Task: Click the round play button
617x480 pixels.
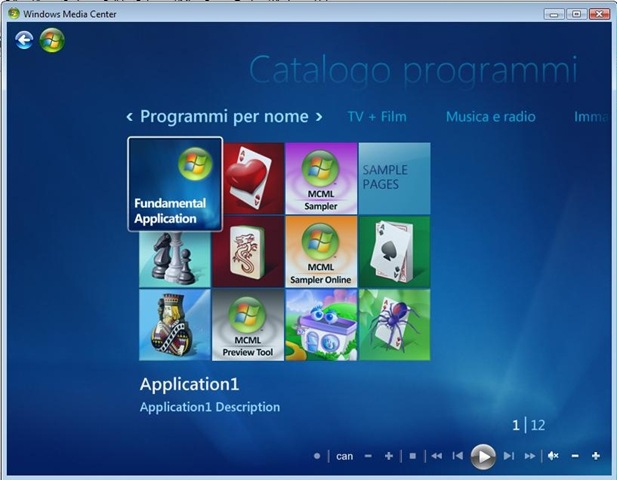Action: coord(483,456)
